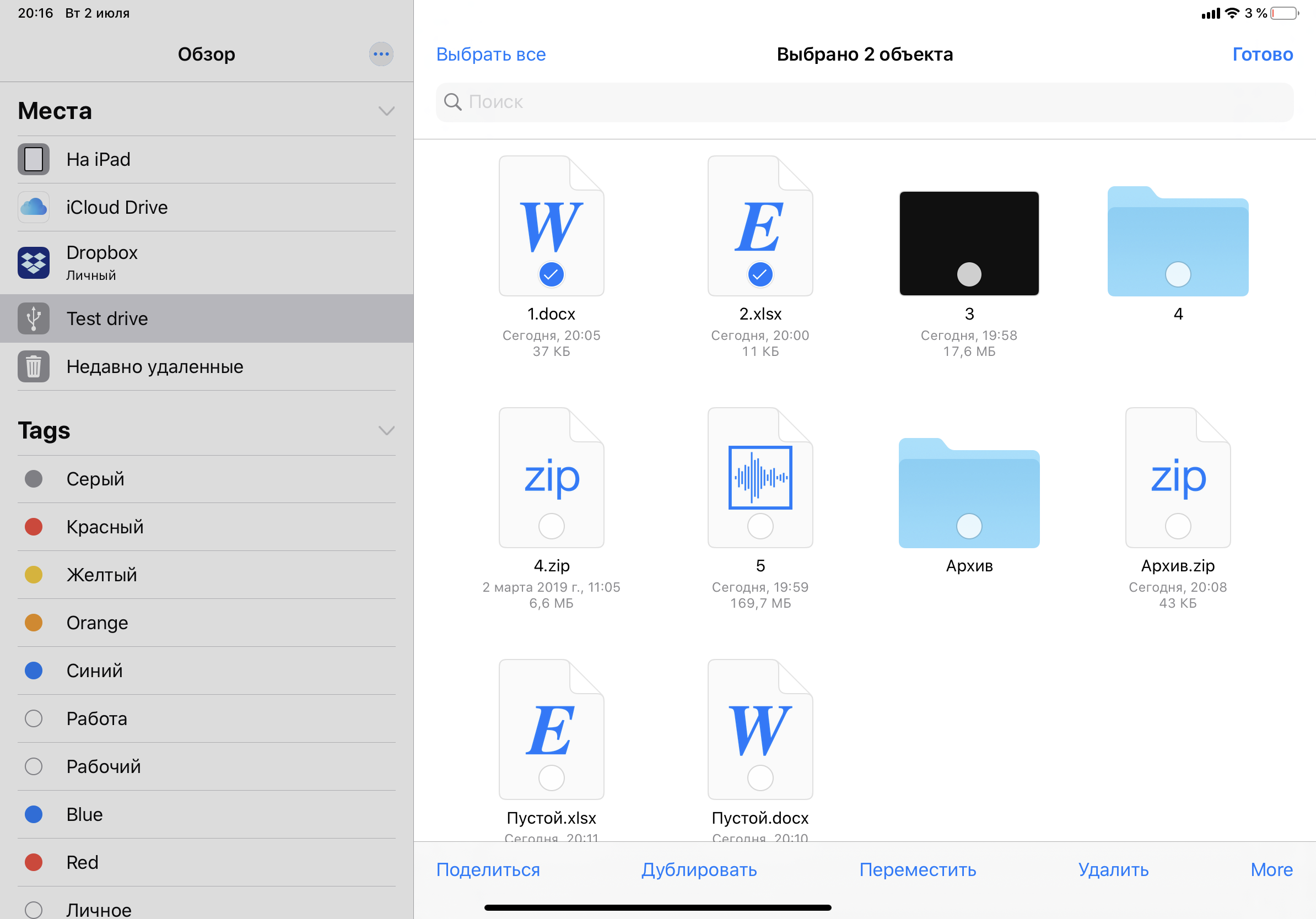
Task: Open iCloud Drive cloud icon
Action: [x=33, y=207]
